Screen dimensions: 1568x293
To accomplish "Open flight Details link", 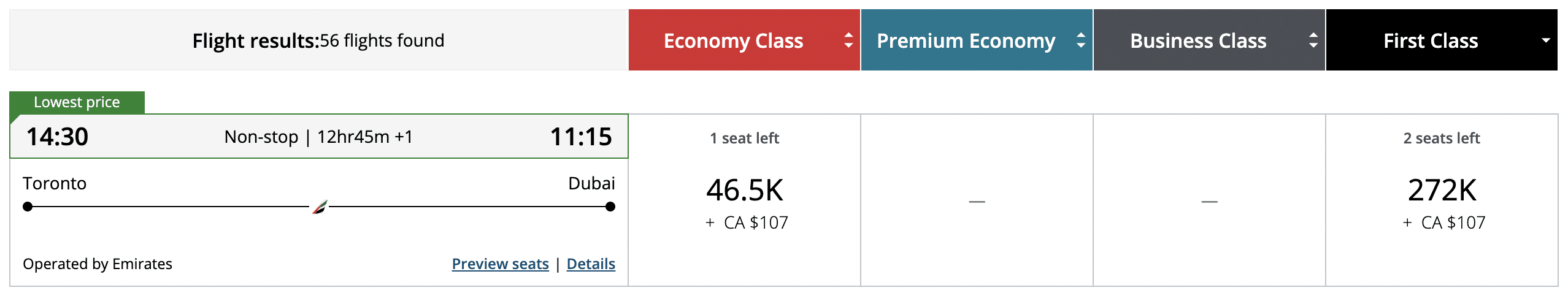I will pyautogui.click(x=591, y=264).
